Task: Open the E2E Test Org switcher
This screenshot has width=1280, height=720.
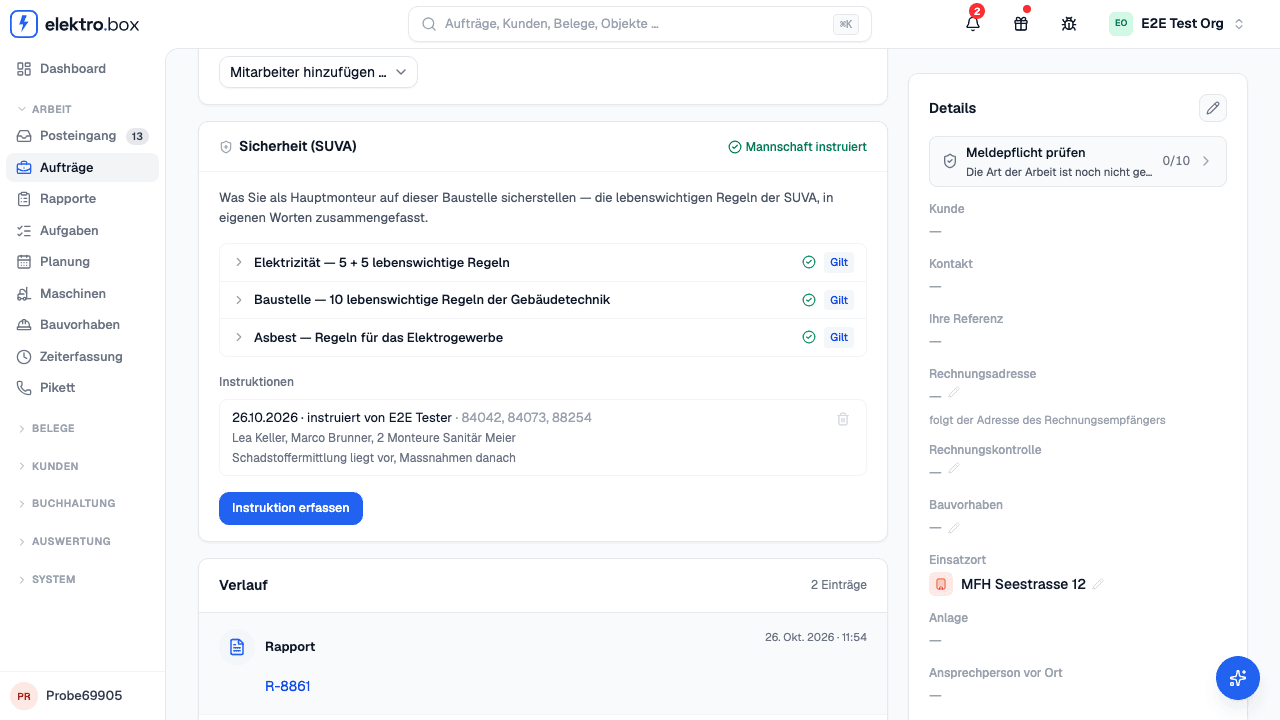Action: [1177, 24]
